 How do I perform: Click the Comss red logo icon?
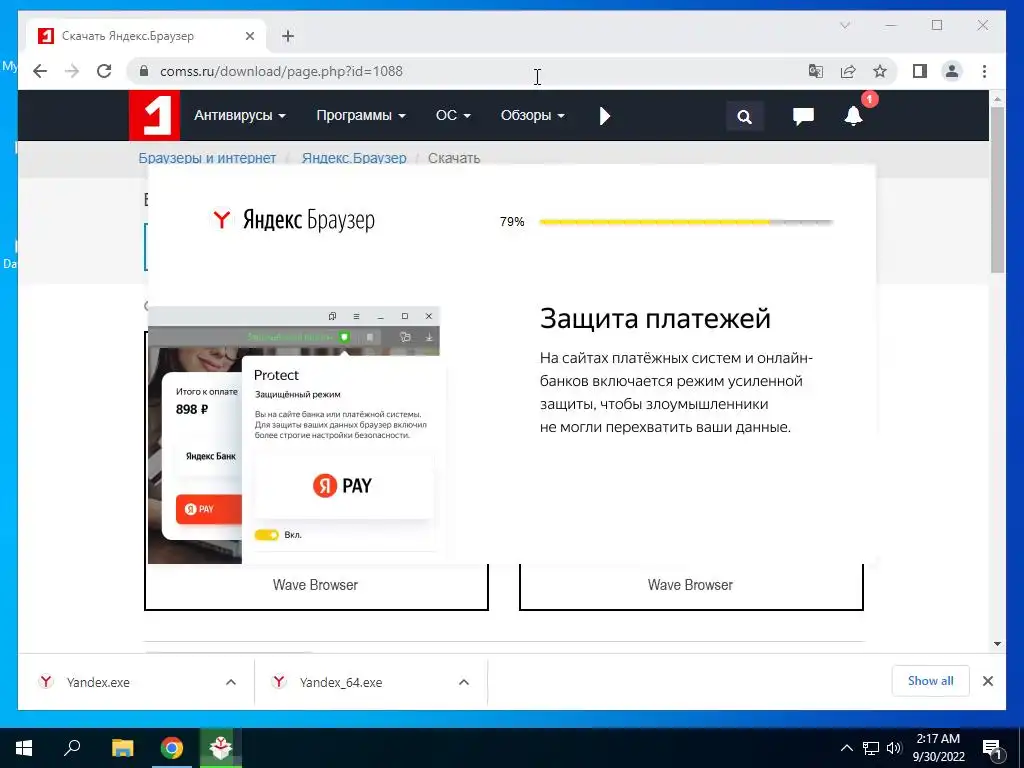click(x=154, y=116)
